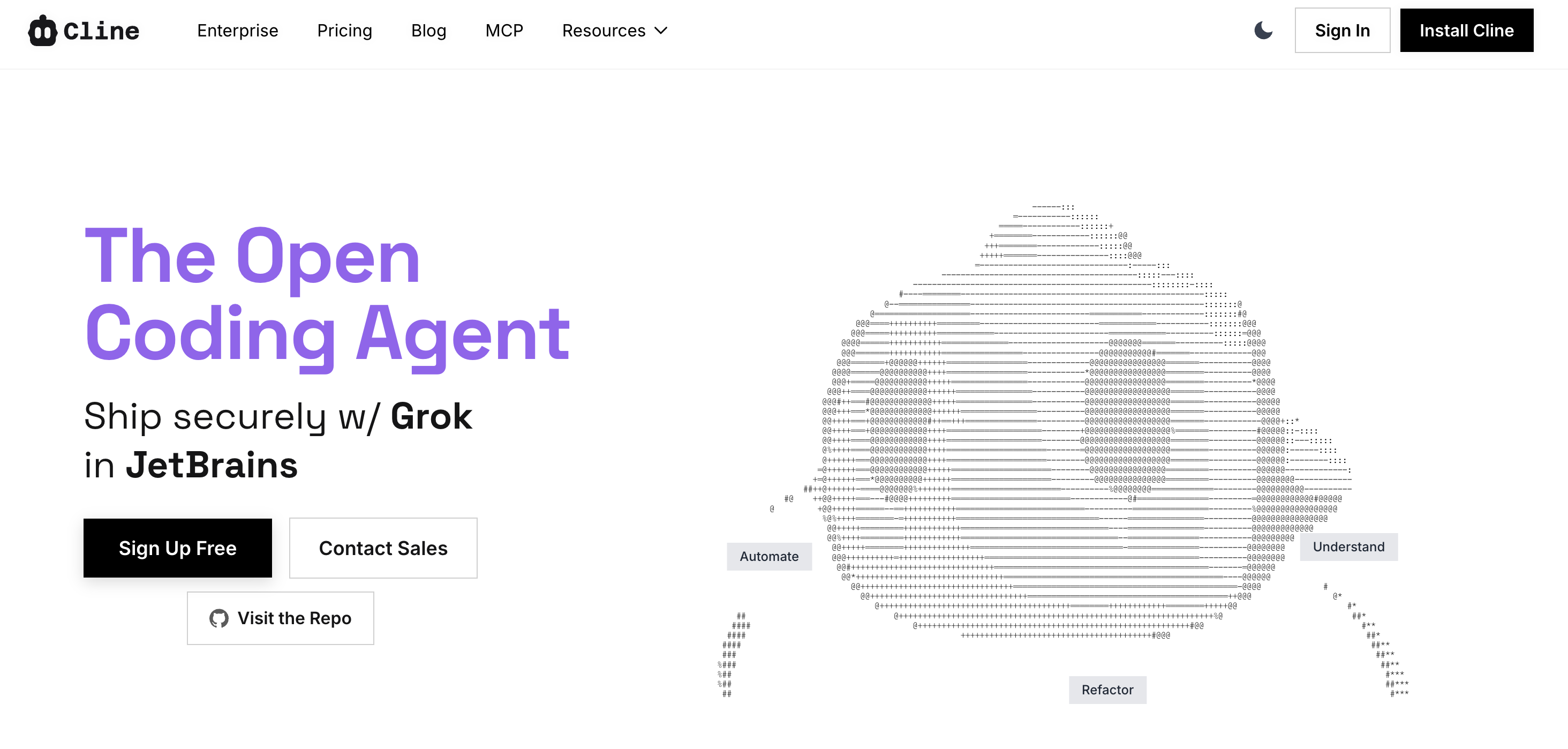Select the MCP nav item
This screenshot has height=749, width=1568.
[x=504, y=31]
